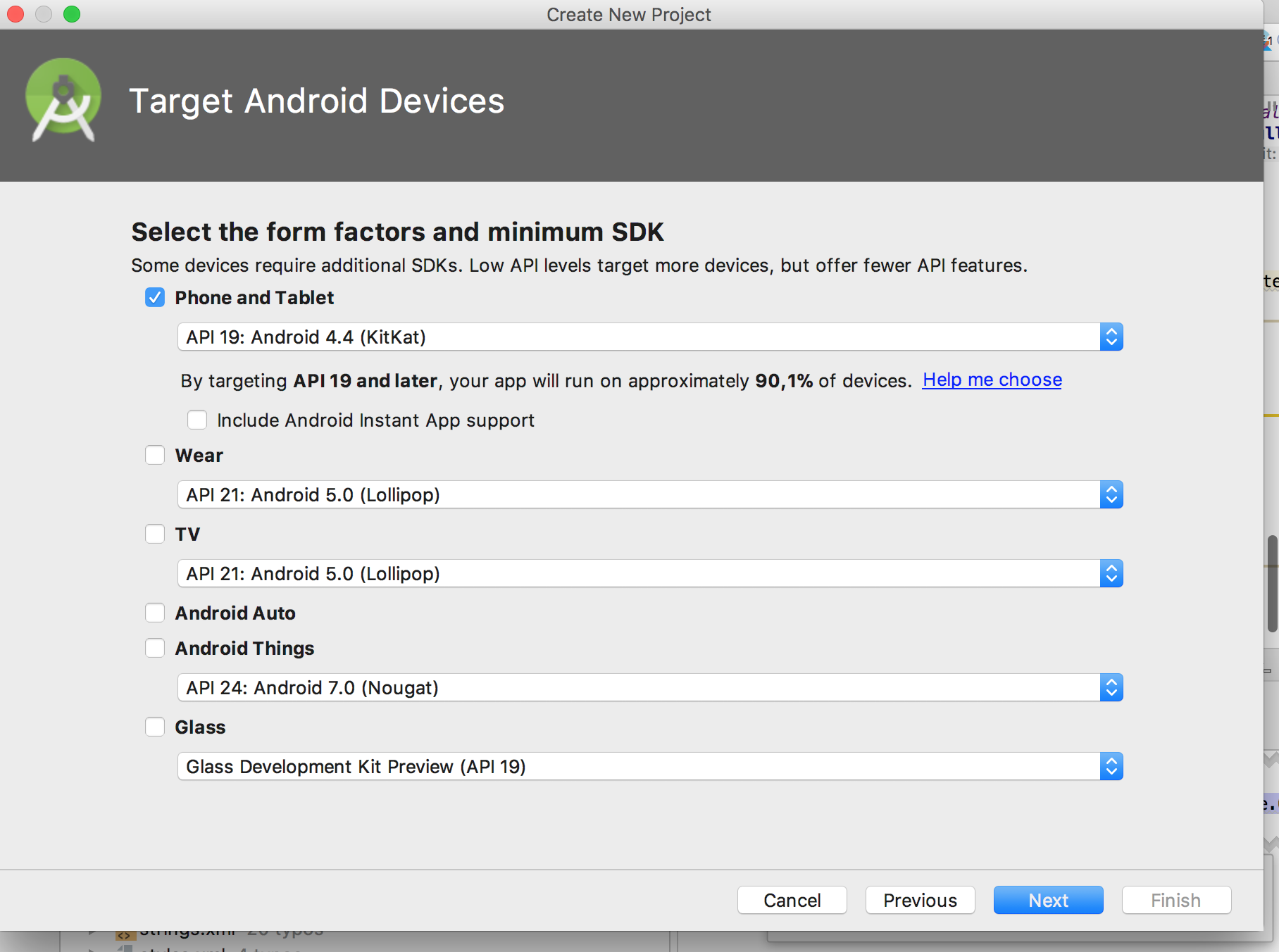Click the grayed Finish button

tap(1177, 901)
